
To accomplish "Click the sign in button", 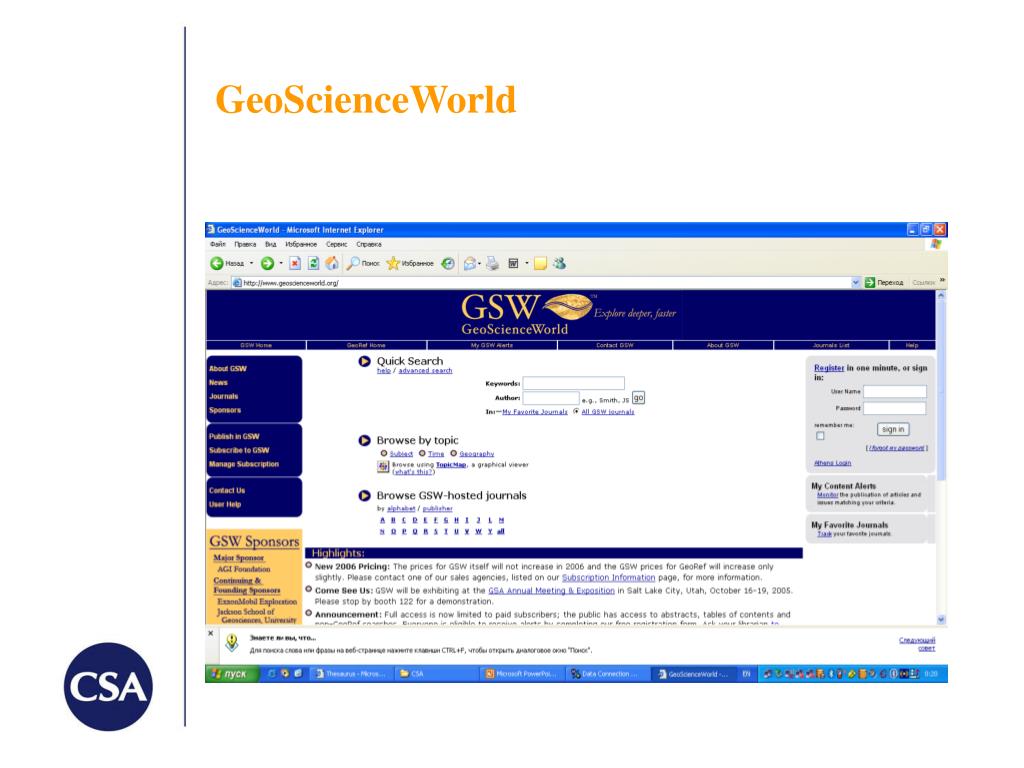I will click(x=893, y=429).
